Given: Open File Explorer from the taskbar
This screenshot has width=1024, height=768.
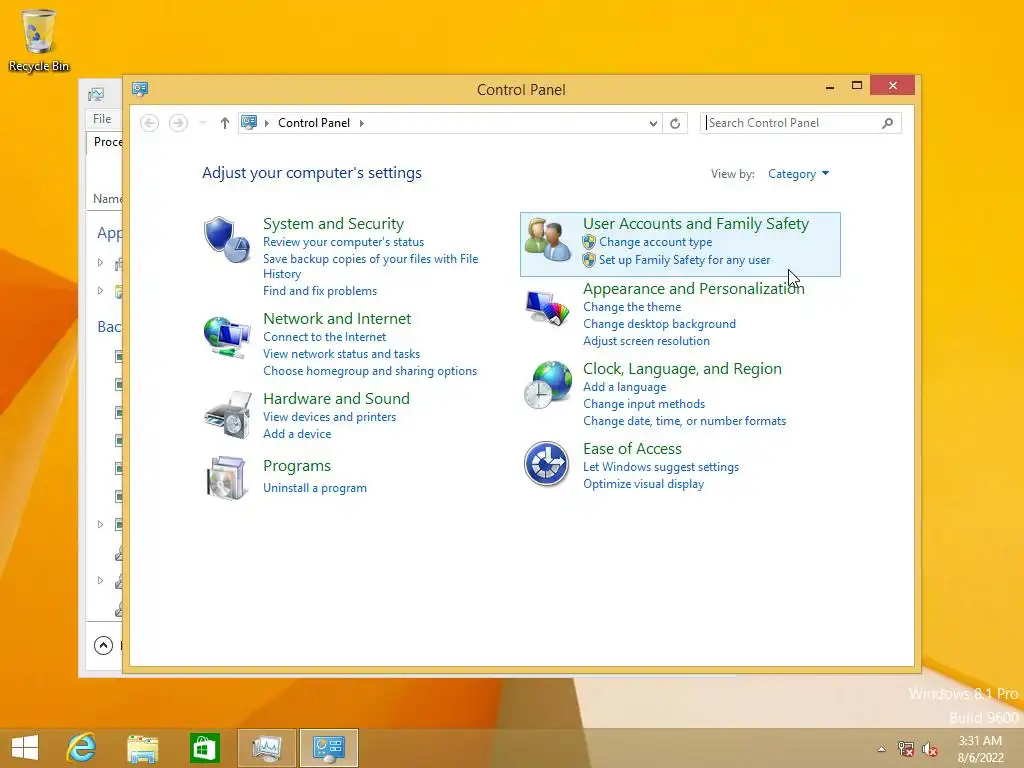Looking at the screenshot, I should coord(142,748).
